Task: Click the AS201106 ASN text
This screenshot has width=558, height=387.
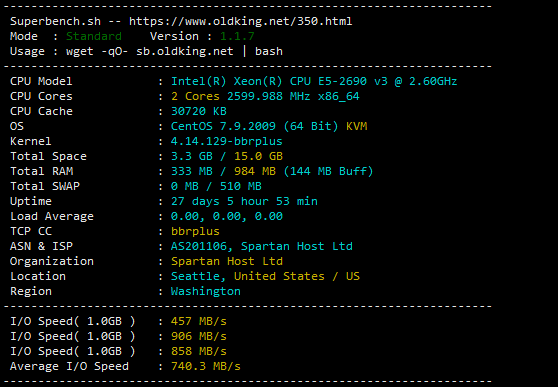Action: click(x=199, y=246)
